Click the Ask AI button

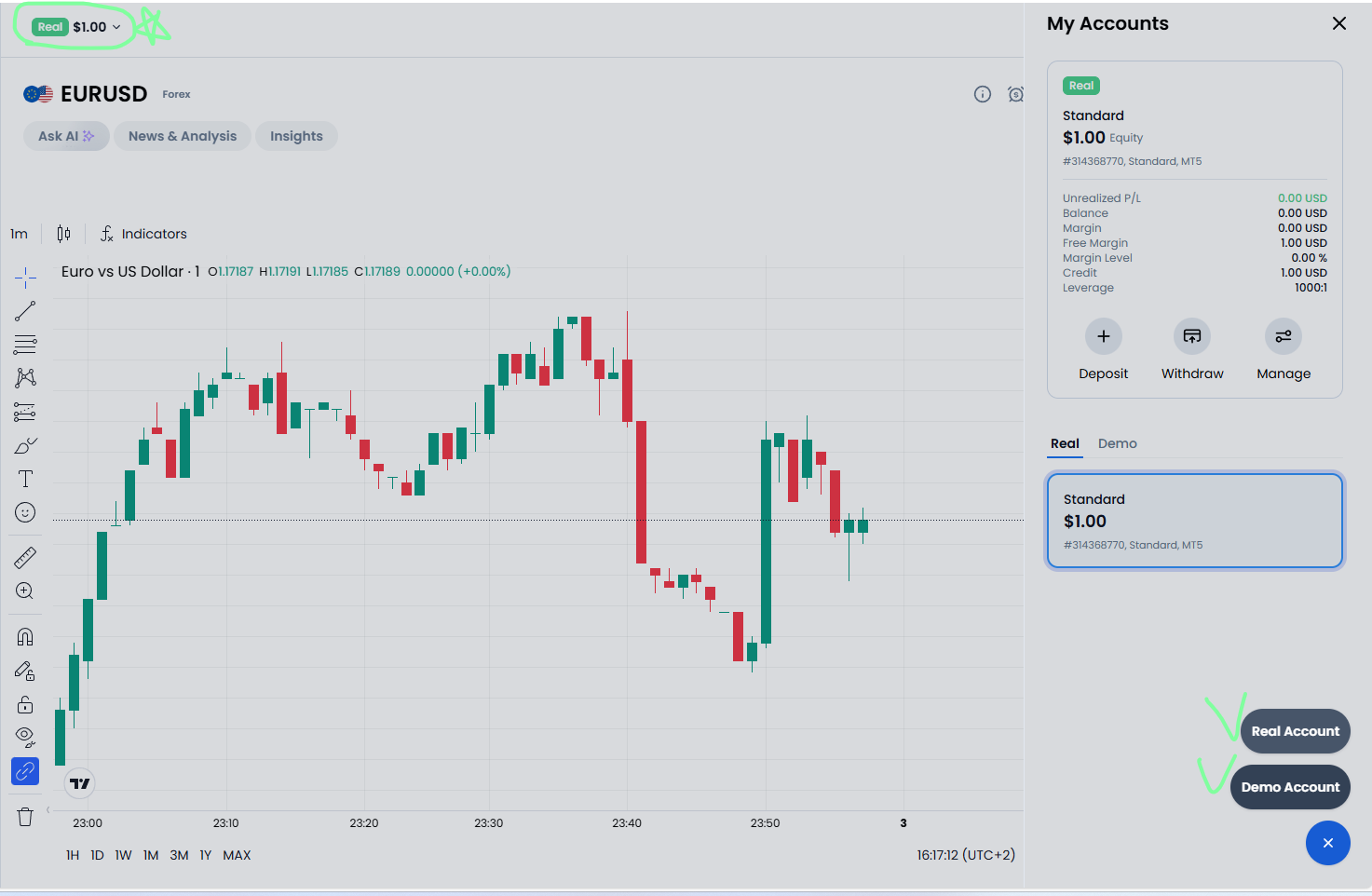66,136
